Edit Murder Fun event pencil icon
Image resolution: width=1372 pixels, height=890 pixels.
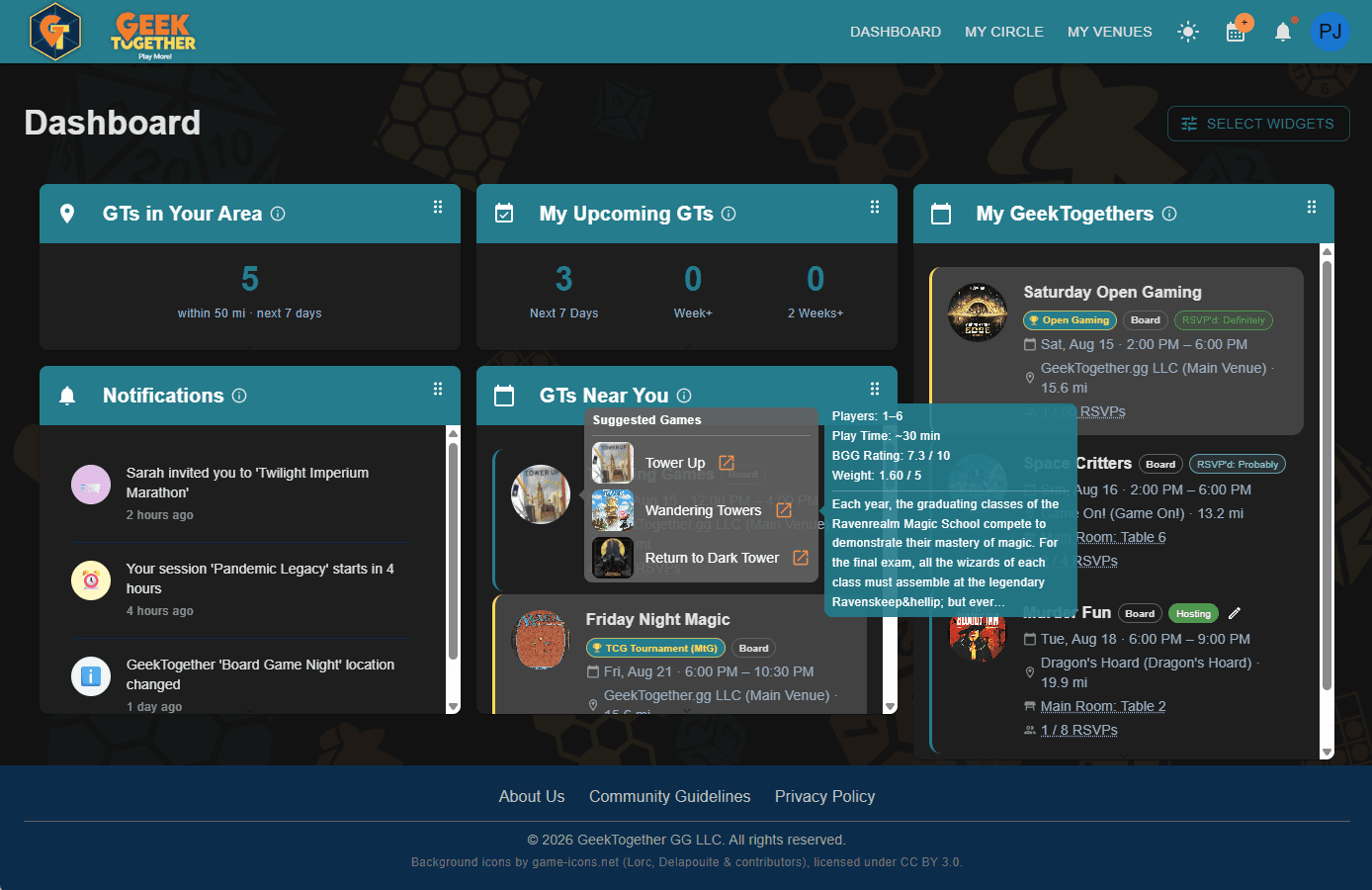tap(1235, 613)
